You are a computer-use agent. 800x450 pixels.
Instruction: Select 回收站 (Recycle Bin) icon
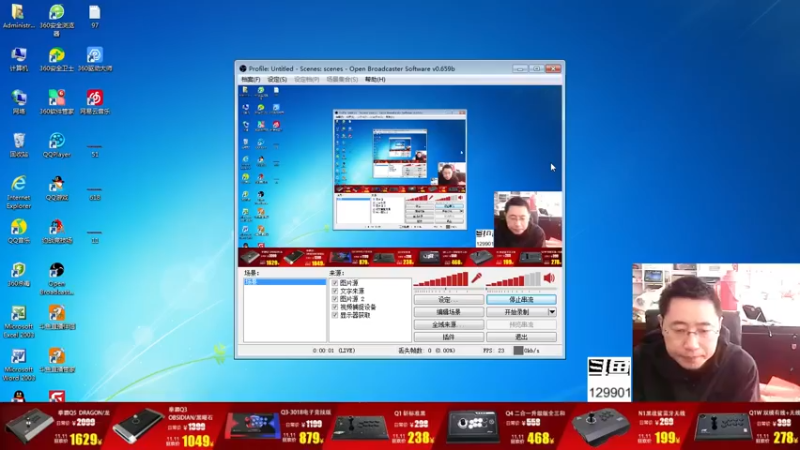click(18, 145)
